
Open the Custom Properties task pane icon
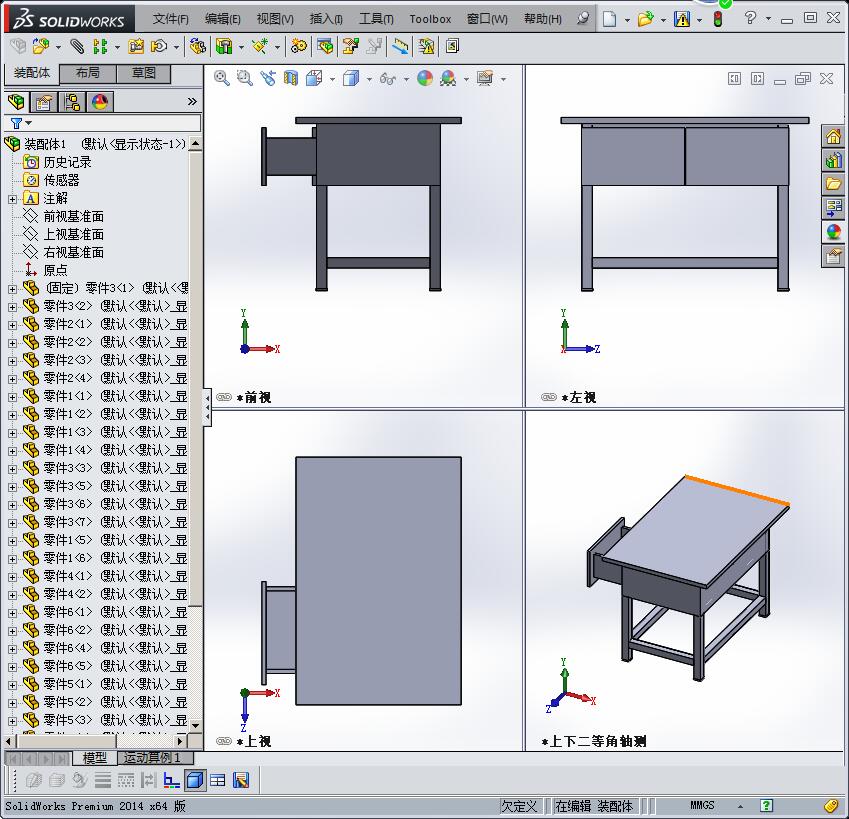pyautogui.click(x=834, y=256)
